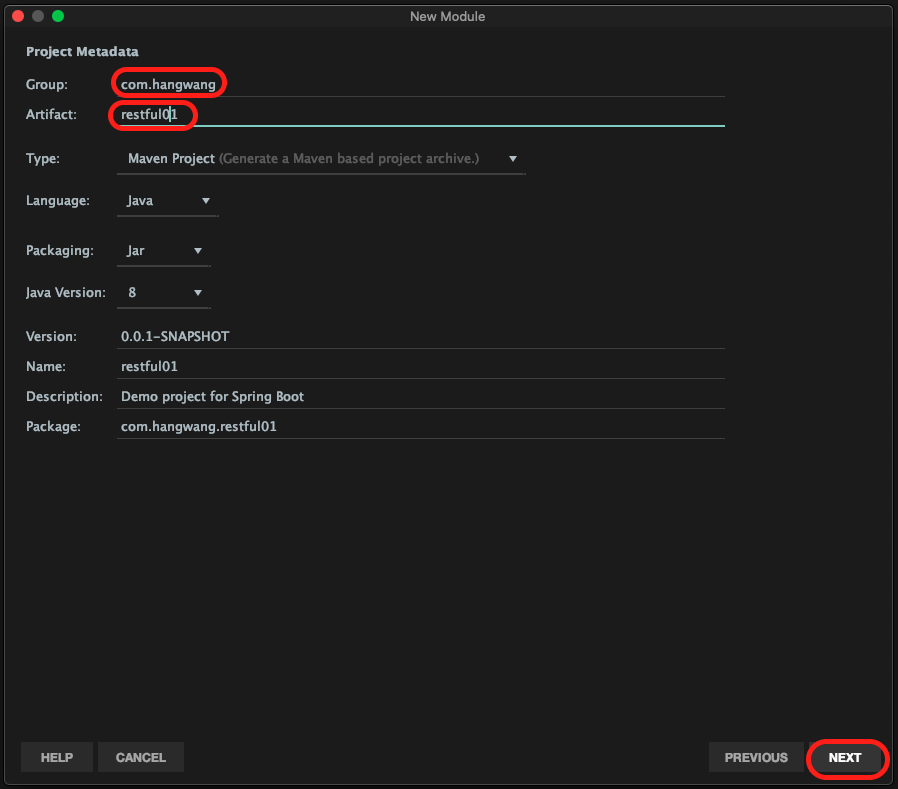Click the Description input field
This screenshot has height=789, width=898.
coord(420,396)
